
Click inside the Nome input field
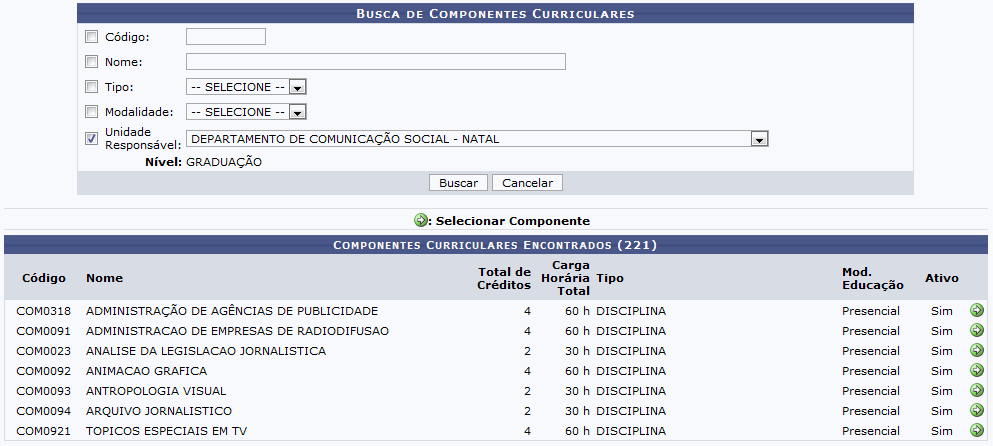pyautogui.click(x=376, y=62)
